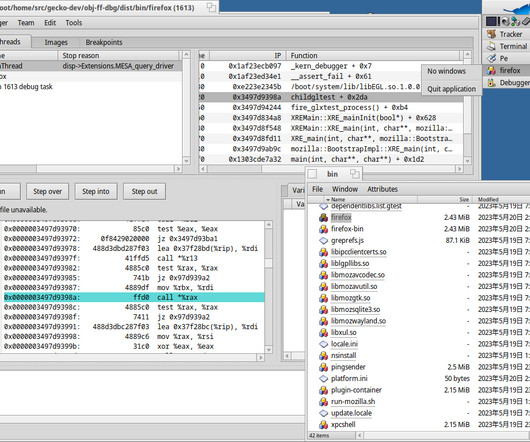Click the libipcclientcerts.so file icon

pyautogui.click(x=323, y=252)
